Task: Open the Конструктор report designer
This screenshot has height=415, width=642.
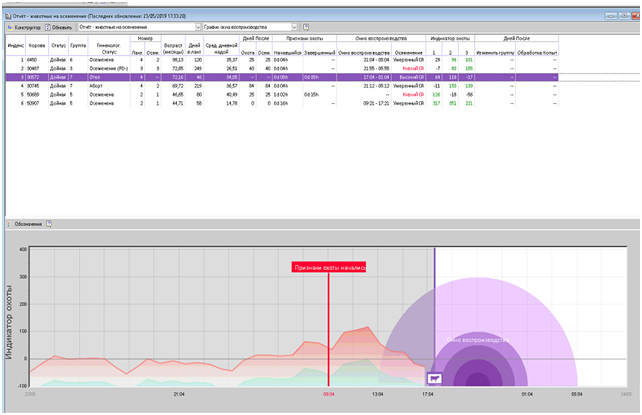Action: pyautogui.click(x=24, y=27)
